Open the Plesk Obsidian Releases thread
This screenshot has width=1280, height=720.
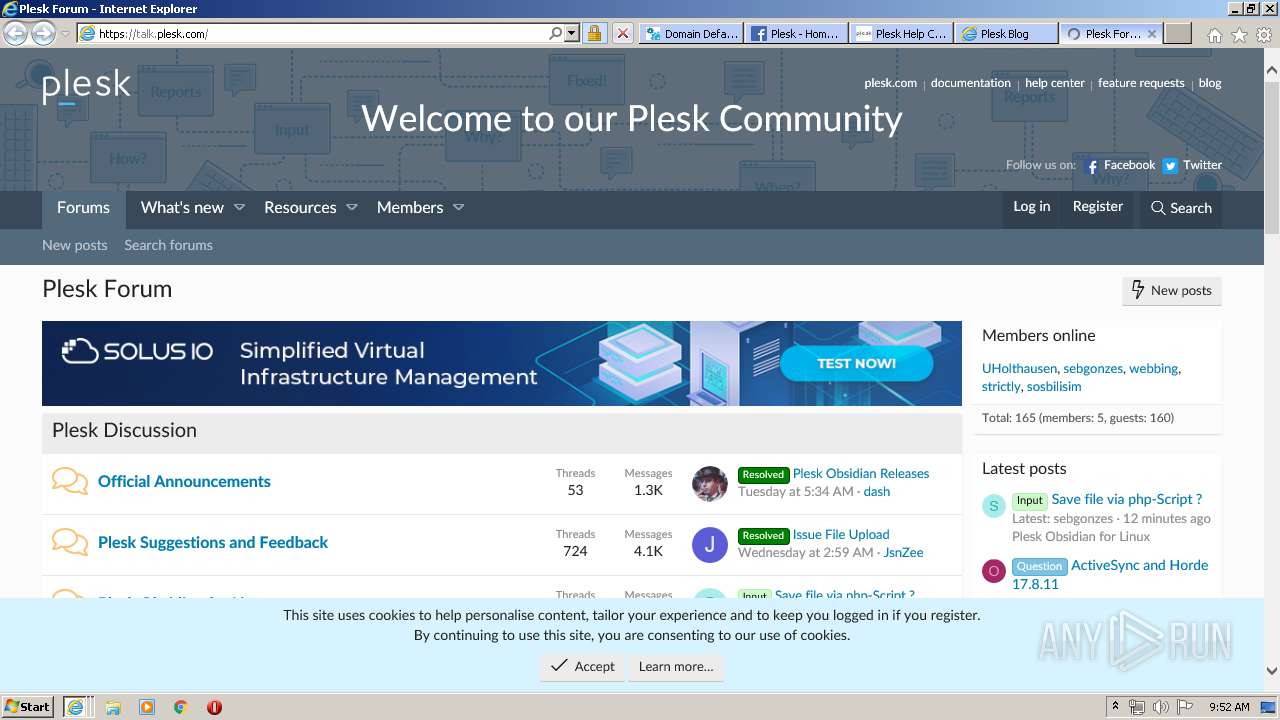(861, 473)
